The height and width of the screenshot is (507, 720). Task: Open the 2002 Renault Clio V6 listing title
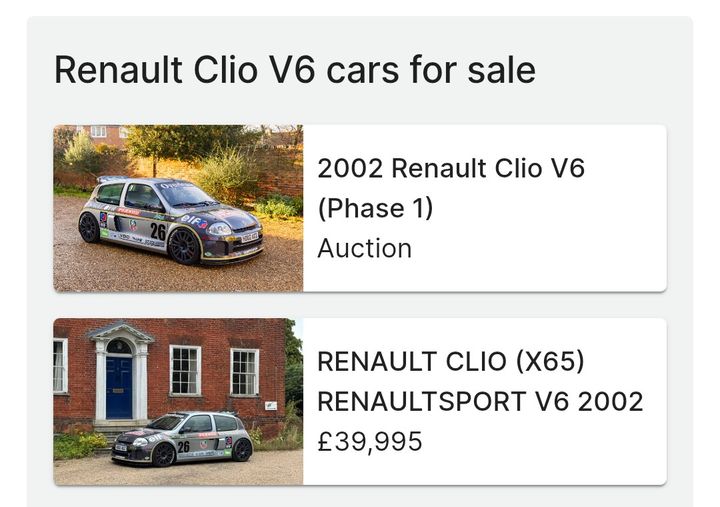tap(450, 168)
